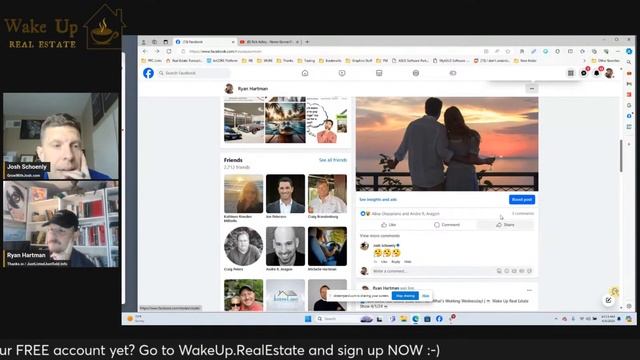Open friend Craig Brandenburg's thumbnail

coord(327,193)
